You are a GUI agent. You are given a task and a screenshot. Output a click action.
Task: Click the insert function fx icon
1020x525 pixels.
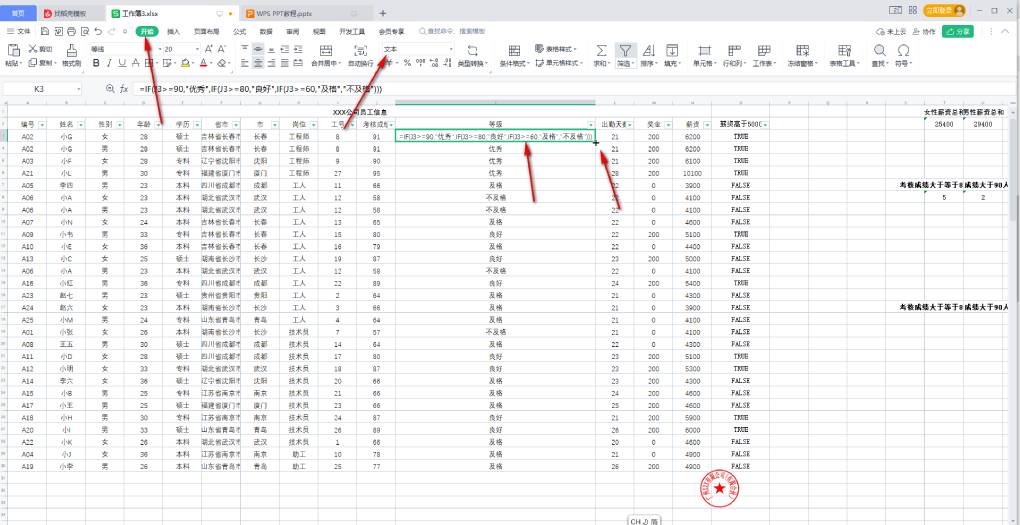point(124,89)
